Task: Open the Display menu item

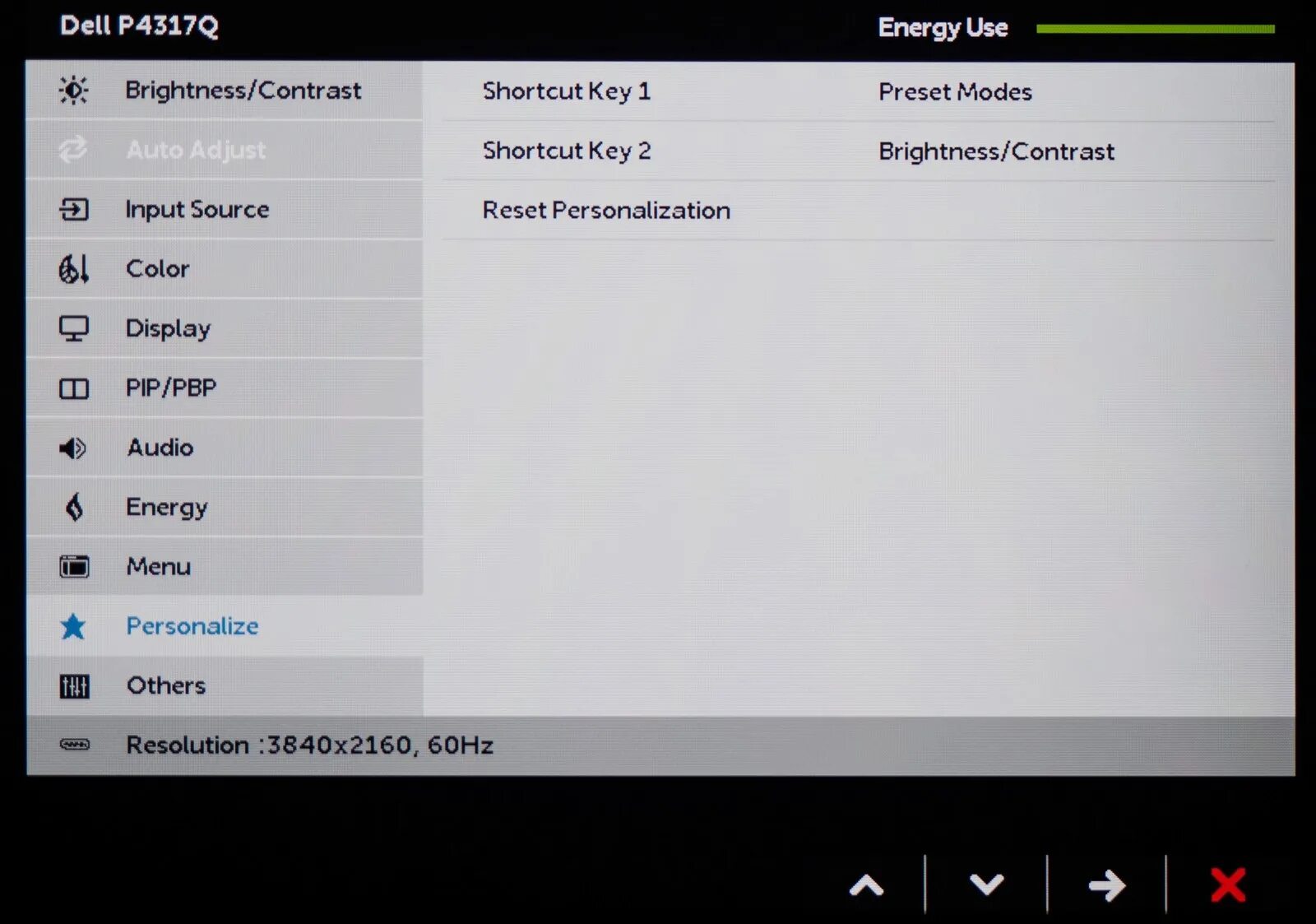Action: 225,328
